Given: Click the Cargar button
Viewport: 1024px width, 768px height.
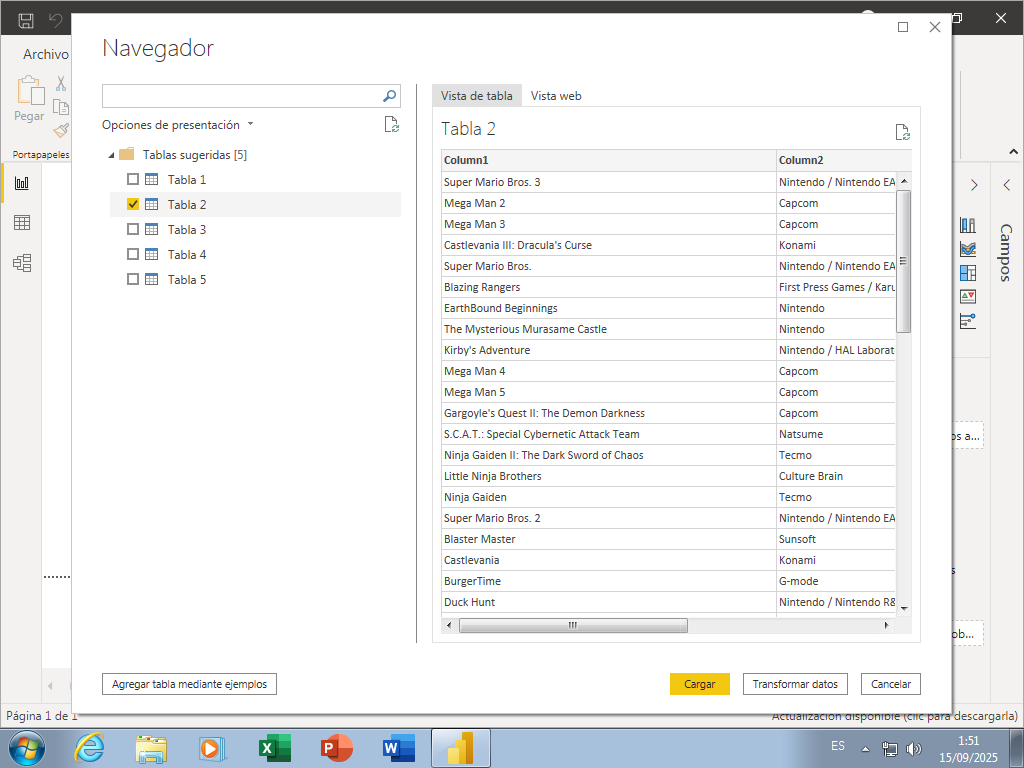Looking at the screenshot, I should pyautogui.click(x=699, y=684).
